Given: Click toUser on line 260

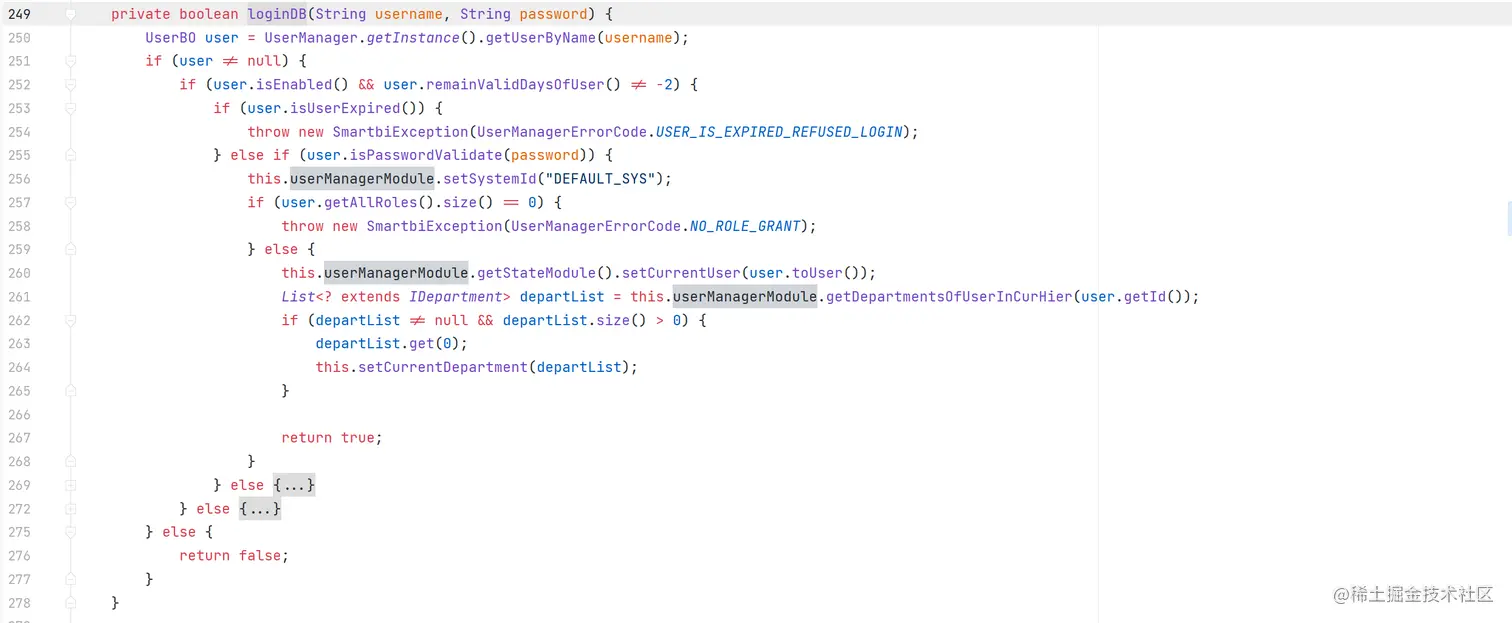Looking at the screenshot, I should (817, 273).
